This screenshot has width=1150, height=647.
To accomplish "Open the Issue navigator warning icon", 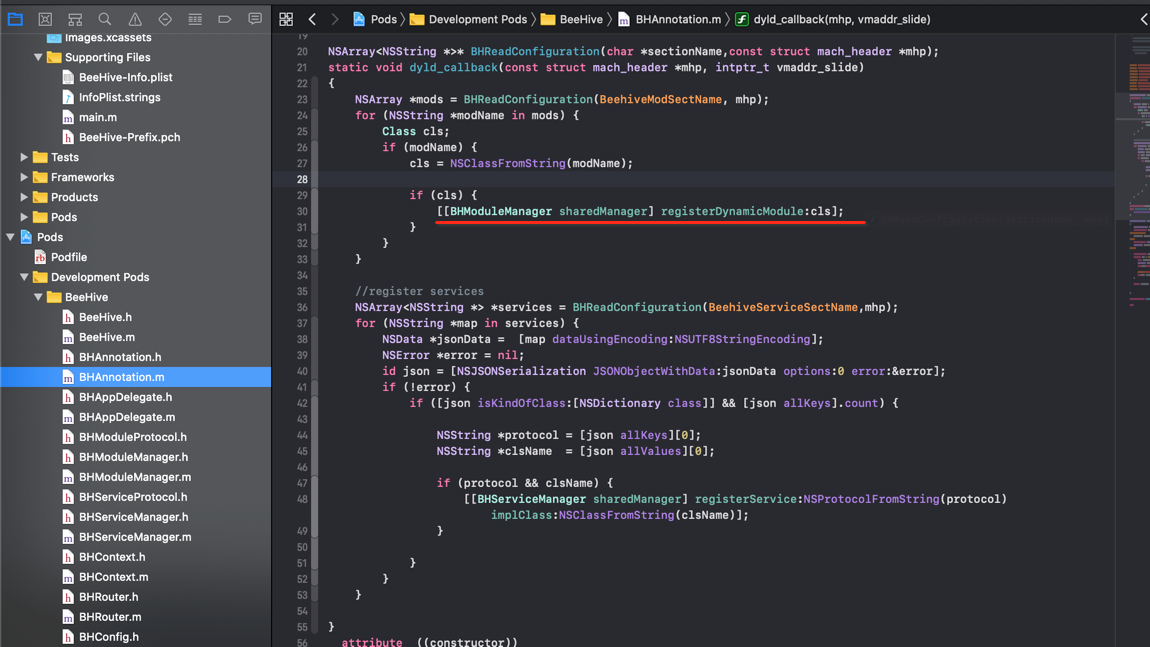I will [x=135, y=19].
